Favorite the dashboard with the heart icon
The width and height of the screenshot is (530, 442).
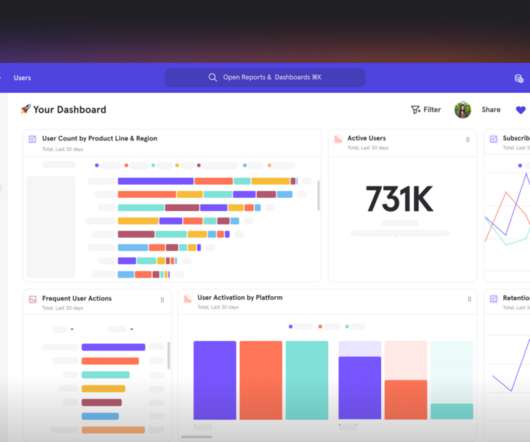pos(521,110)
